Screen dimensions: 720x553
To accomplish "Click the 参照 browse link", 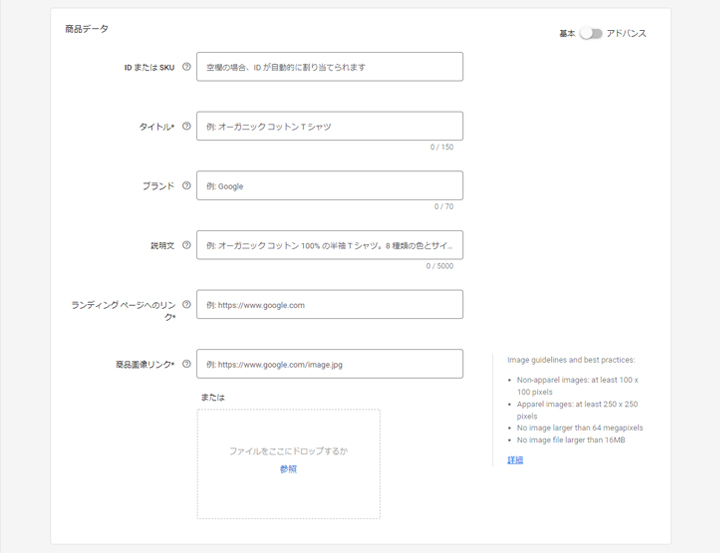I will coord(288,468).
